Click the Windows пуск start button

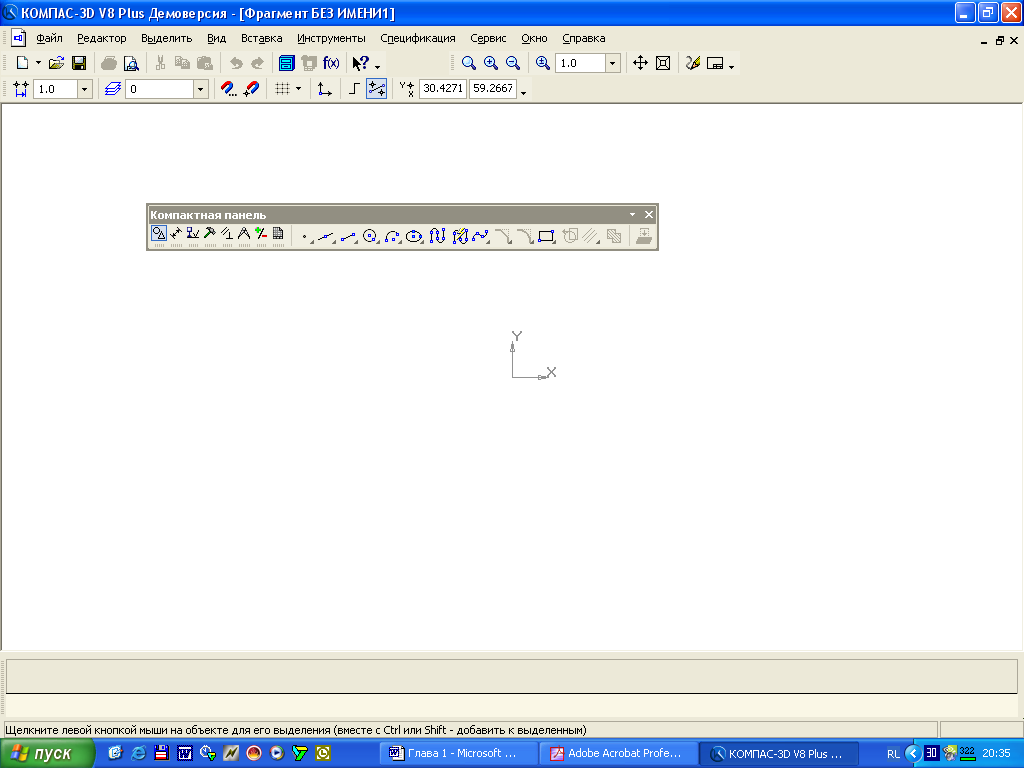click(x=47, y=754)
